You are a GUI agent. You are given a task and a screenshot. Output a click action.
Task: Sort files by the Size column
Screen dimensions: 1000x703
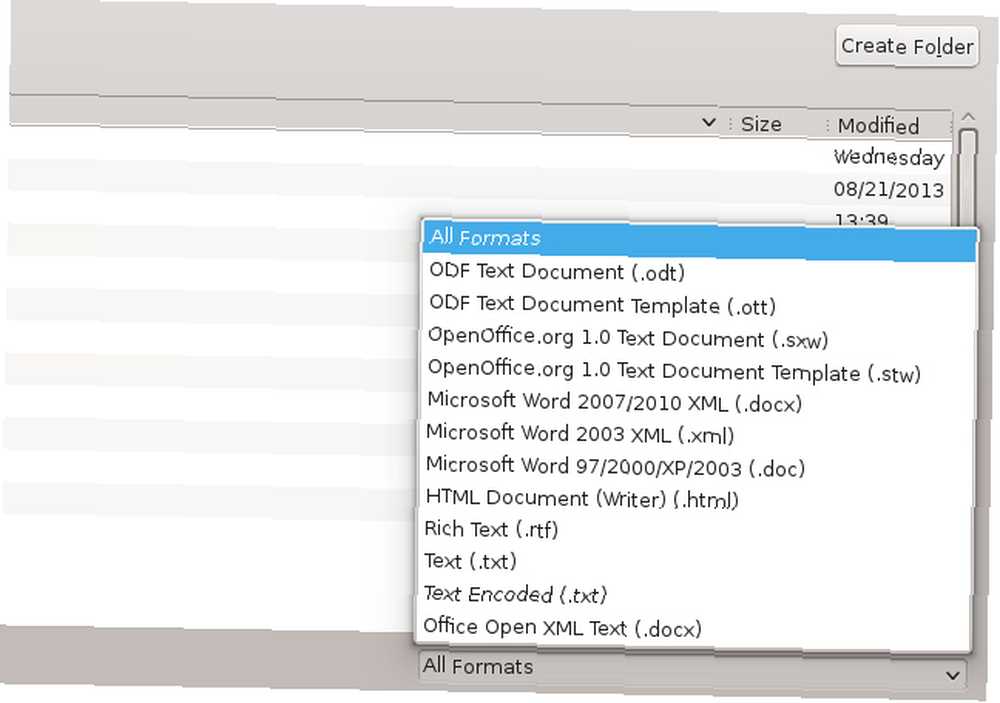(x=777, y=124)
